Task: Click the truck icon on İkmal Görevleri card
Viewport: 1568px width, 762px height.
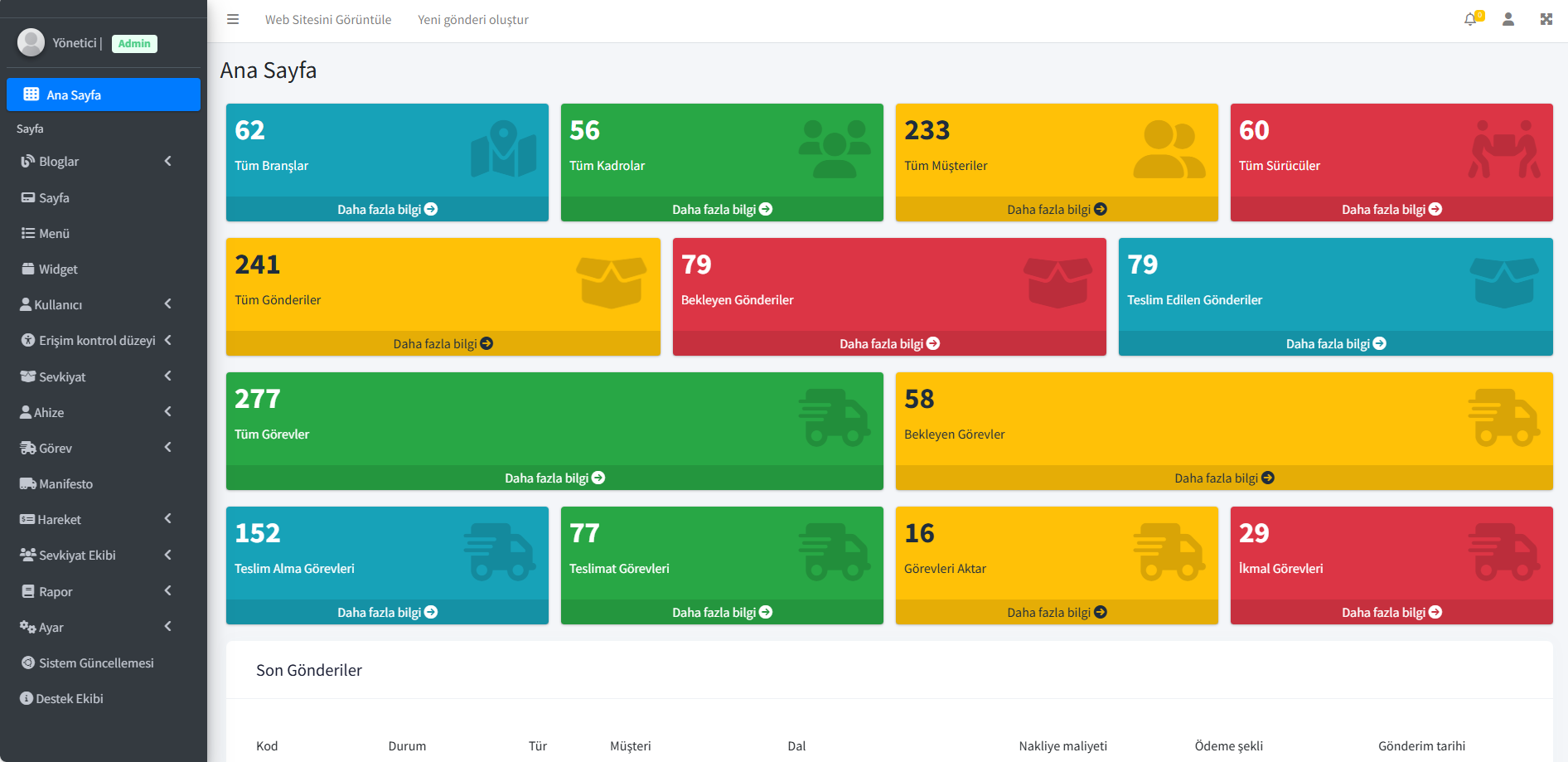Action: point(1503,551)
